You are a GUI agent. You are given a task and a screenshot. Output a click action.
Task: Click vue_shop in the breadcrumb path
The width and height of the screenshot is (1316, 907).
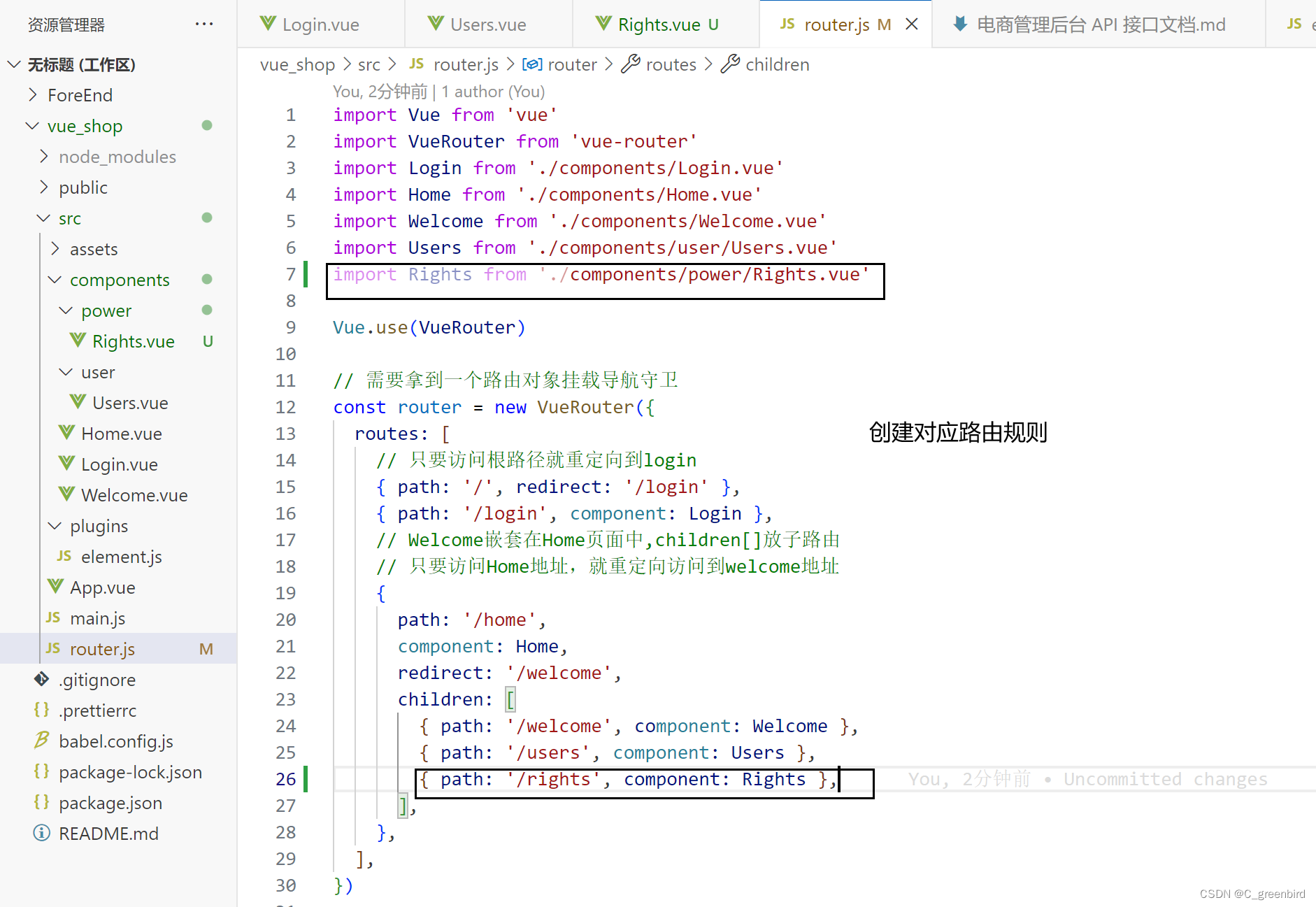click(x=298, y=65)
